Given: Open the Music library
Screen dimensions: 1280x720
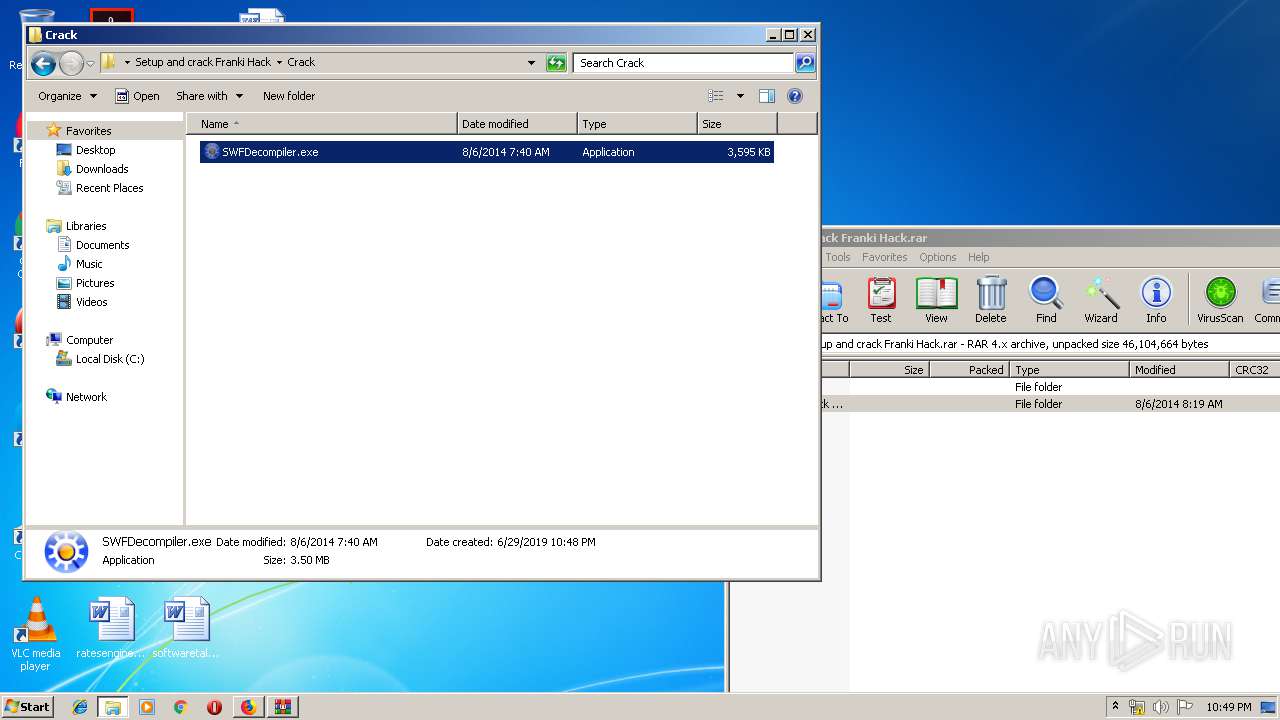Looking at the screenshot, I should tap(89, 264).
